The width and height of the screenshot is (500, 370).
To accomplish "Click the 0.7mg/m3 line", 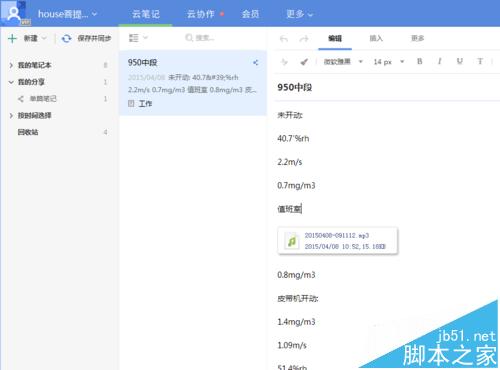I will click(x=296, y=185).
